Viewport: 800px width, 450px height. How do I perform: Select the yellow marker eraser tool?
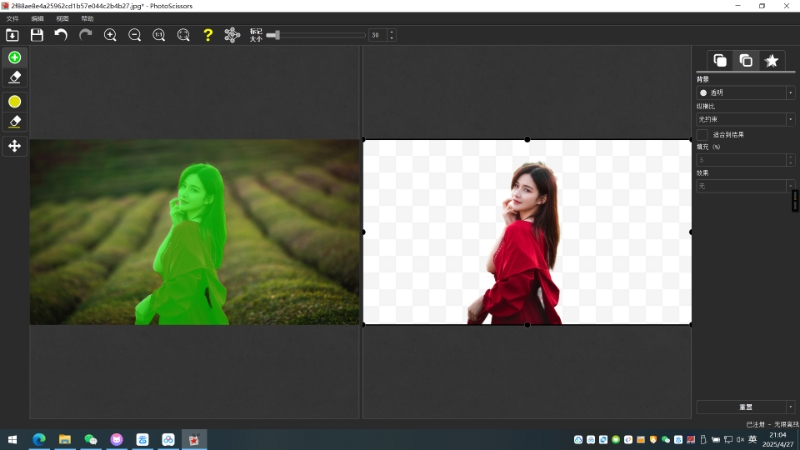coord(14,122)
